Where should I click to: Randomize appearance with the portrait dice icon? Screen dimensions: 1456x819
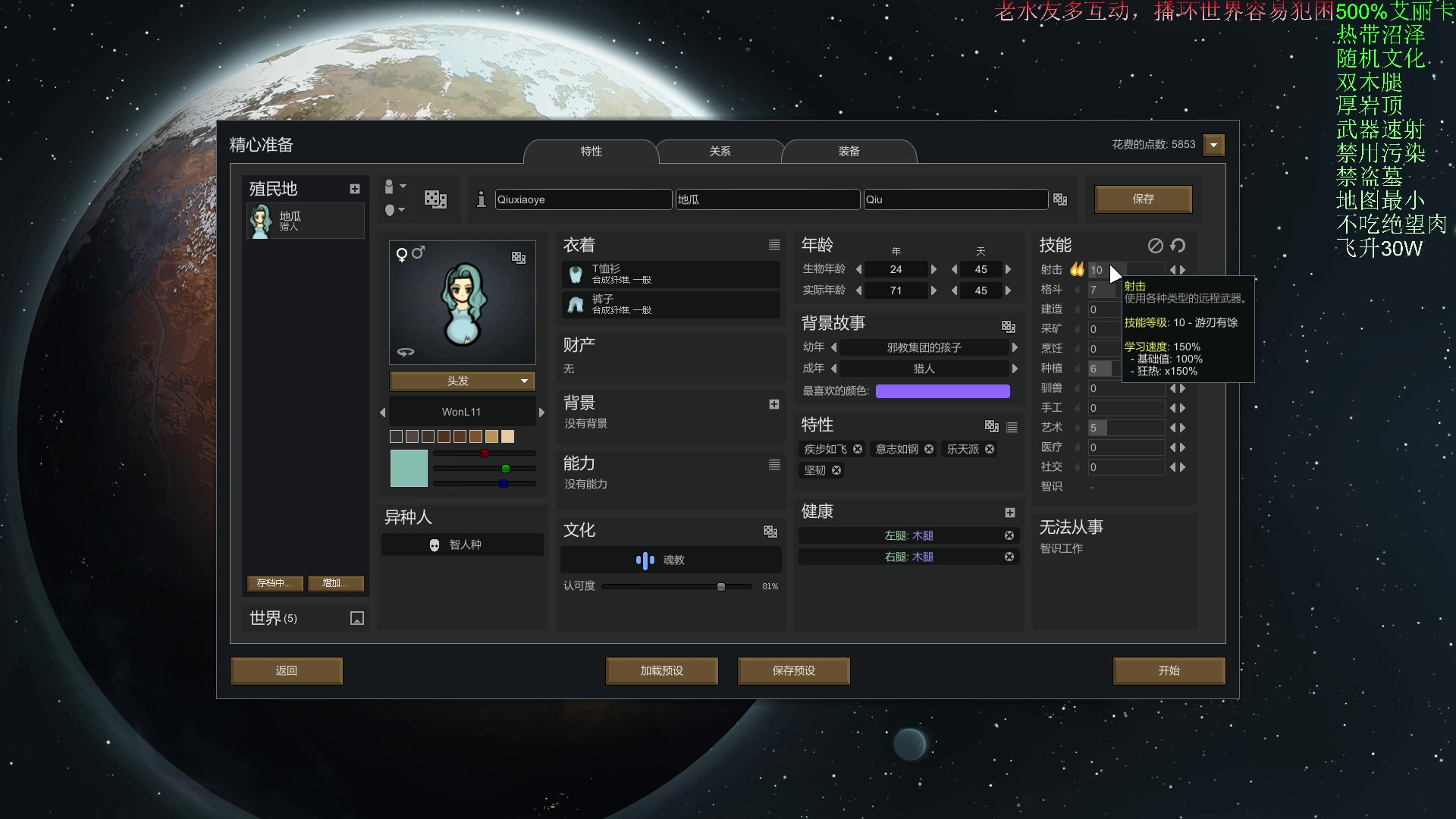click(x=519, y=258)
